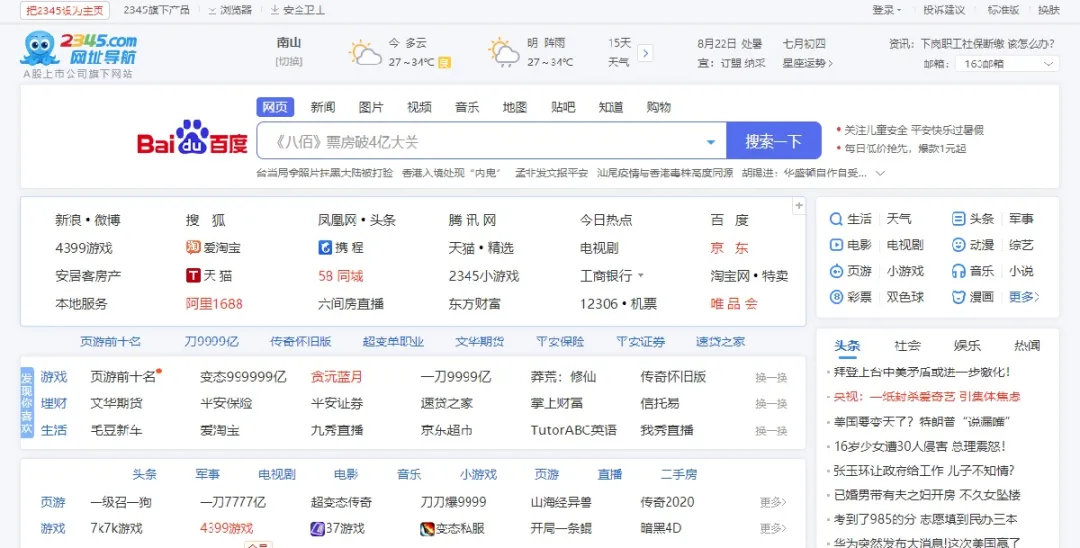Click the 电影 play icon
The image size is (1080, 548).
pos(836,244)
